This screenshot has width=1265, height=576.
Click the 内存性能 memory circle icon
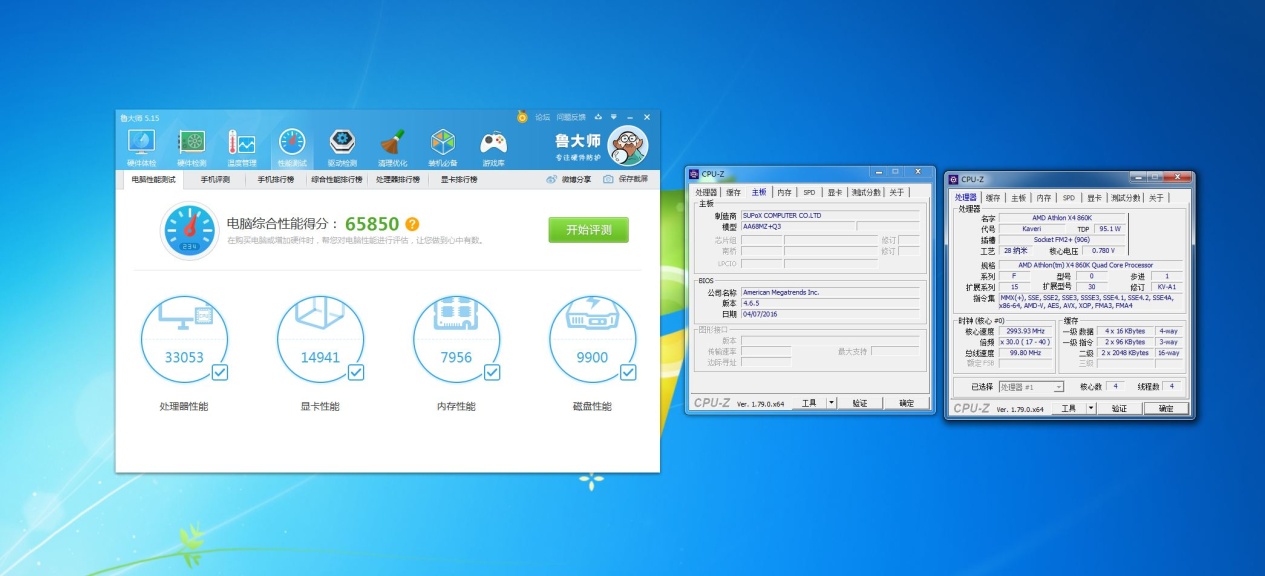[x=456, y=340]
